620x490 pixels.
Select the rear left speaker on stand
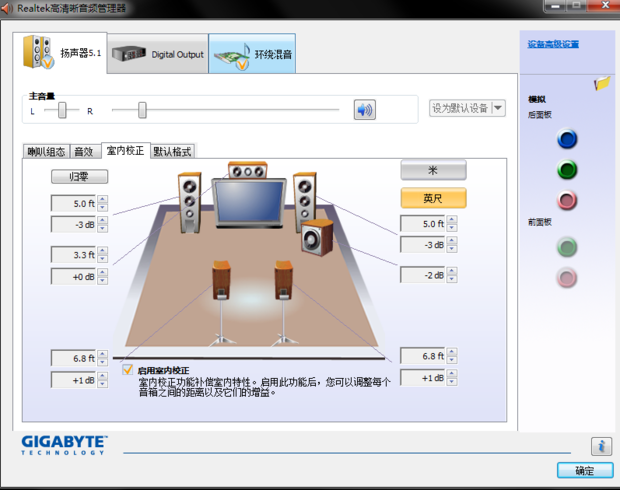221,280
